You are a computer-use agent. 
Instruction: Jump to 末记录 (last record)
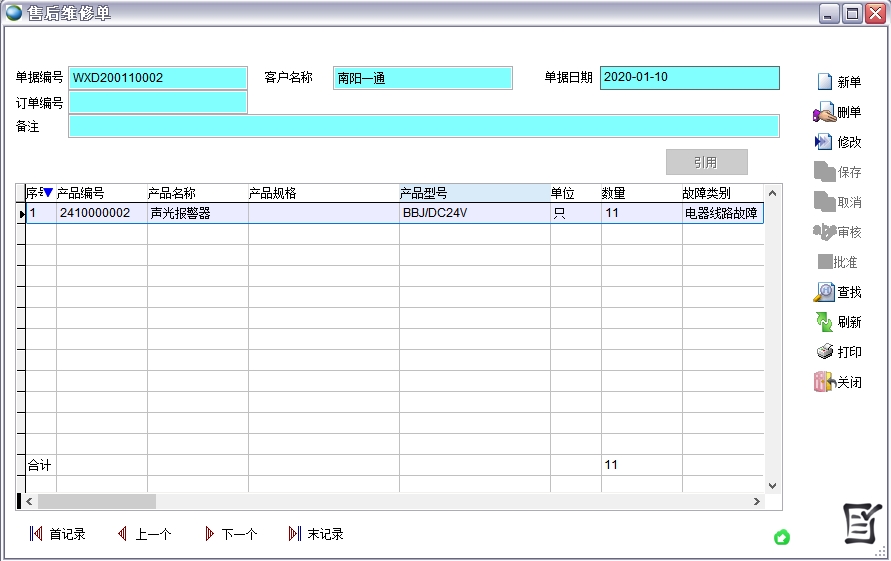click(x=294, y=534)
